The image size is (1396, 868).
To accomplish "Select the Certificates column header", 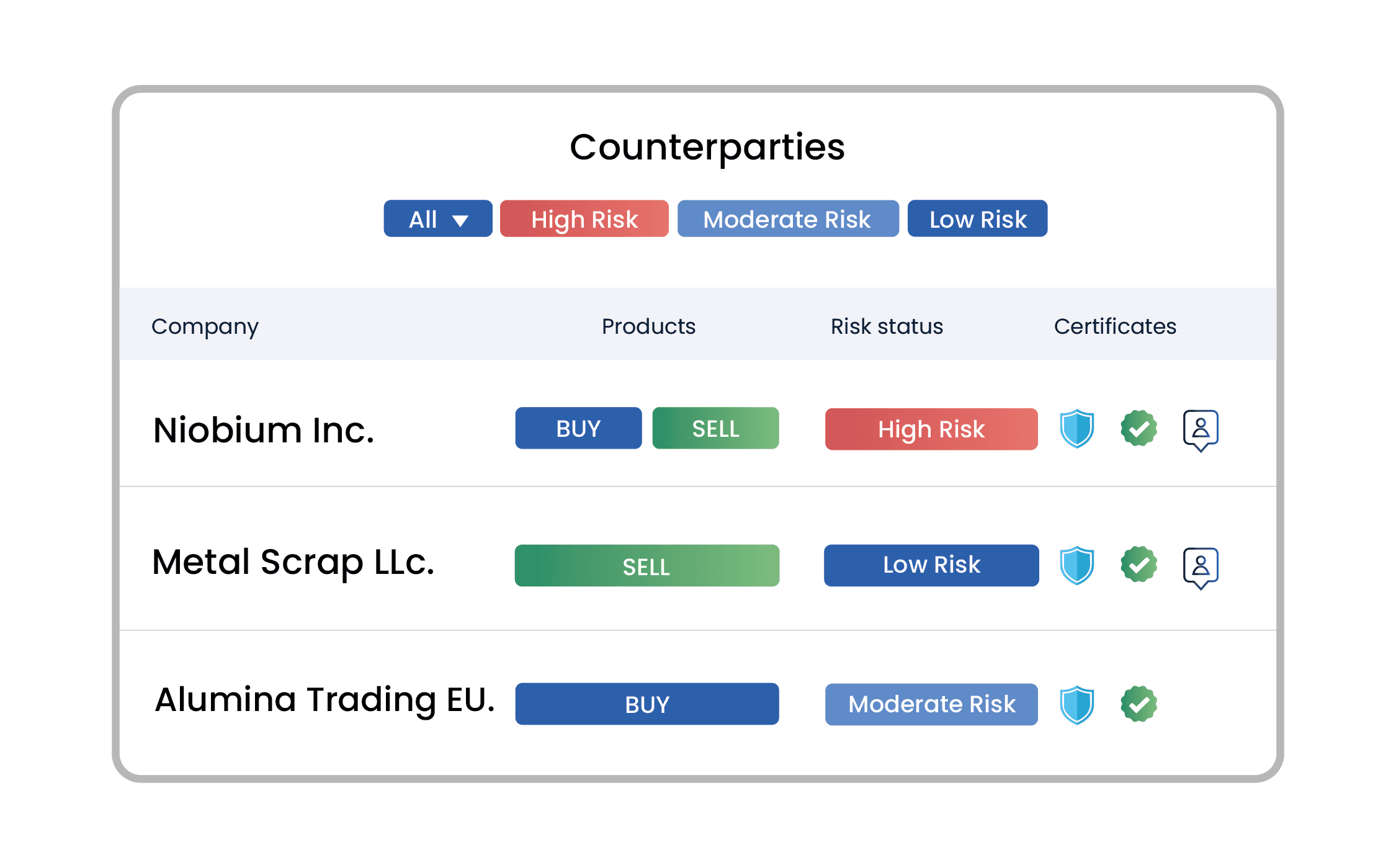I will tap(1115, 326).
